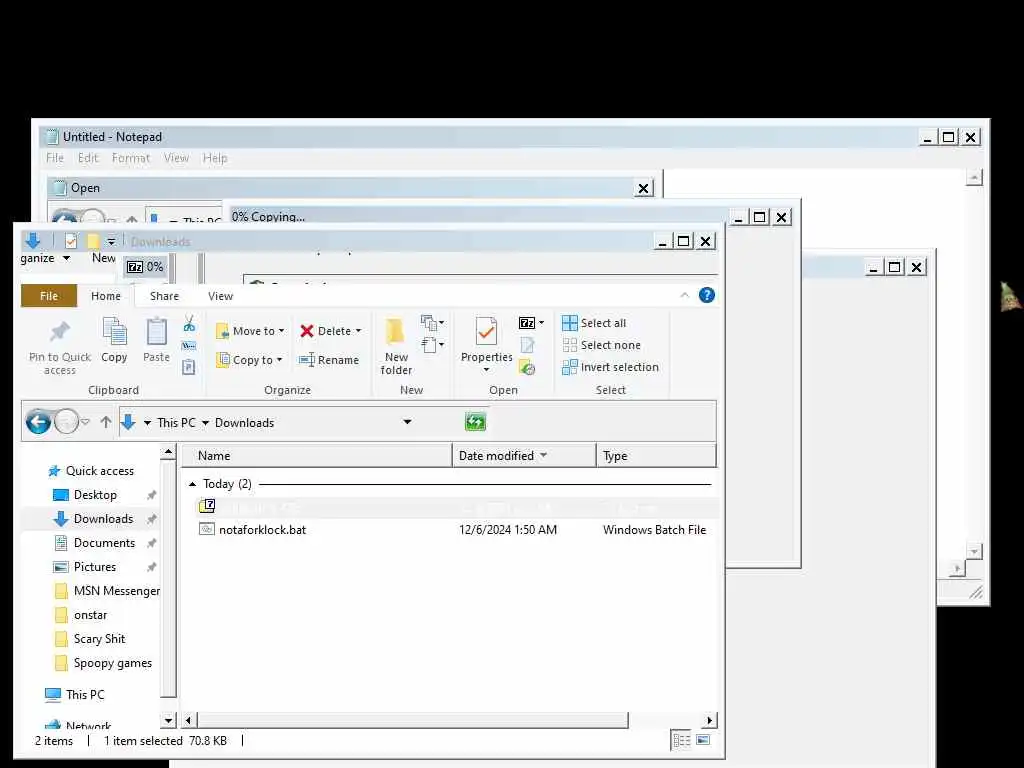The image size is (1024, 768).
Task: Click the Paste clipboard icon
Action: [x=156, y=332]
